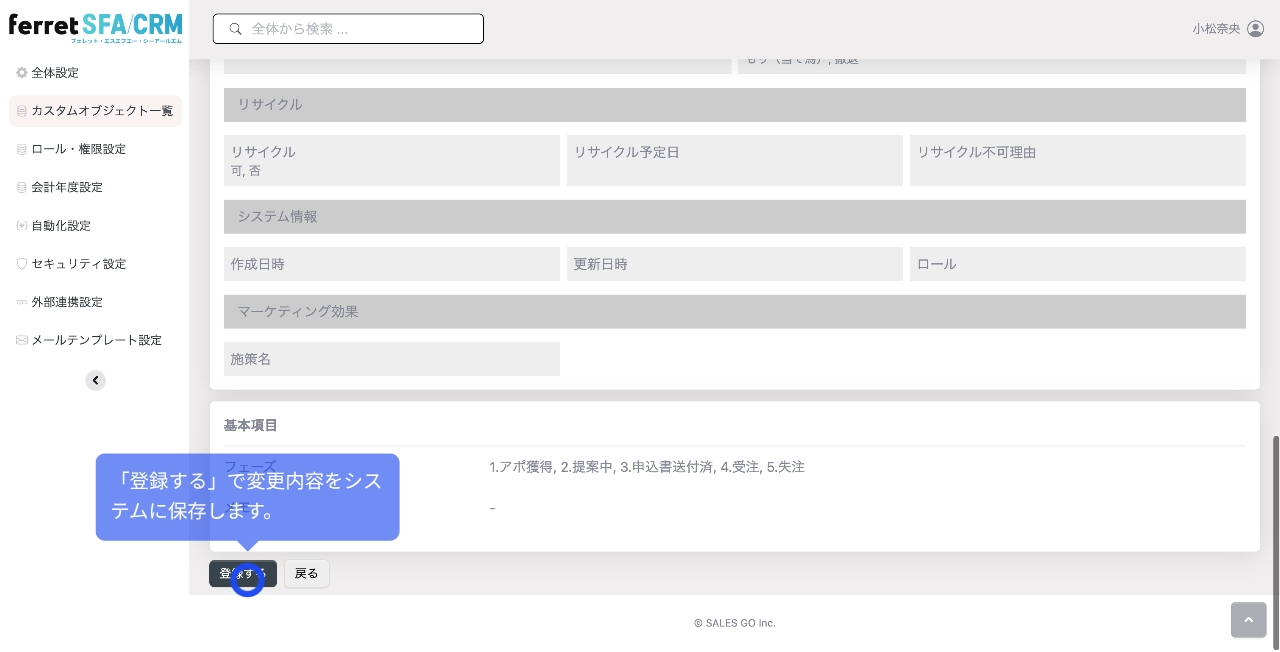This screenshot has width=1280, height=652.
Task: Click the magnifier icon in the search box
Action: [236, 29]
